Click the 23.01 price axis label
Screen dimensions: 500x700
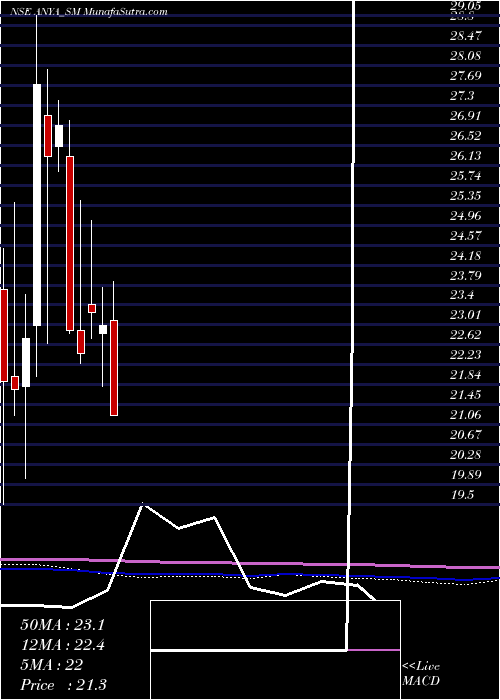(465, 315)
